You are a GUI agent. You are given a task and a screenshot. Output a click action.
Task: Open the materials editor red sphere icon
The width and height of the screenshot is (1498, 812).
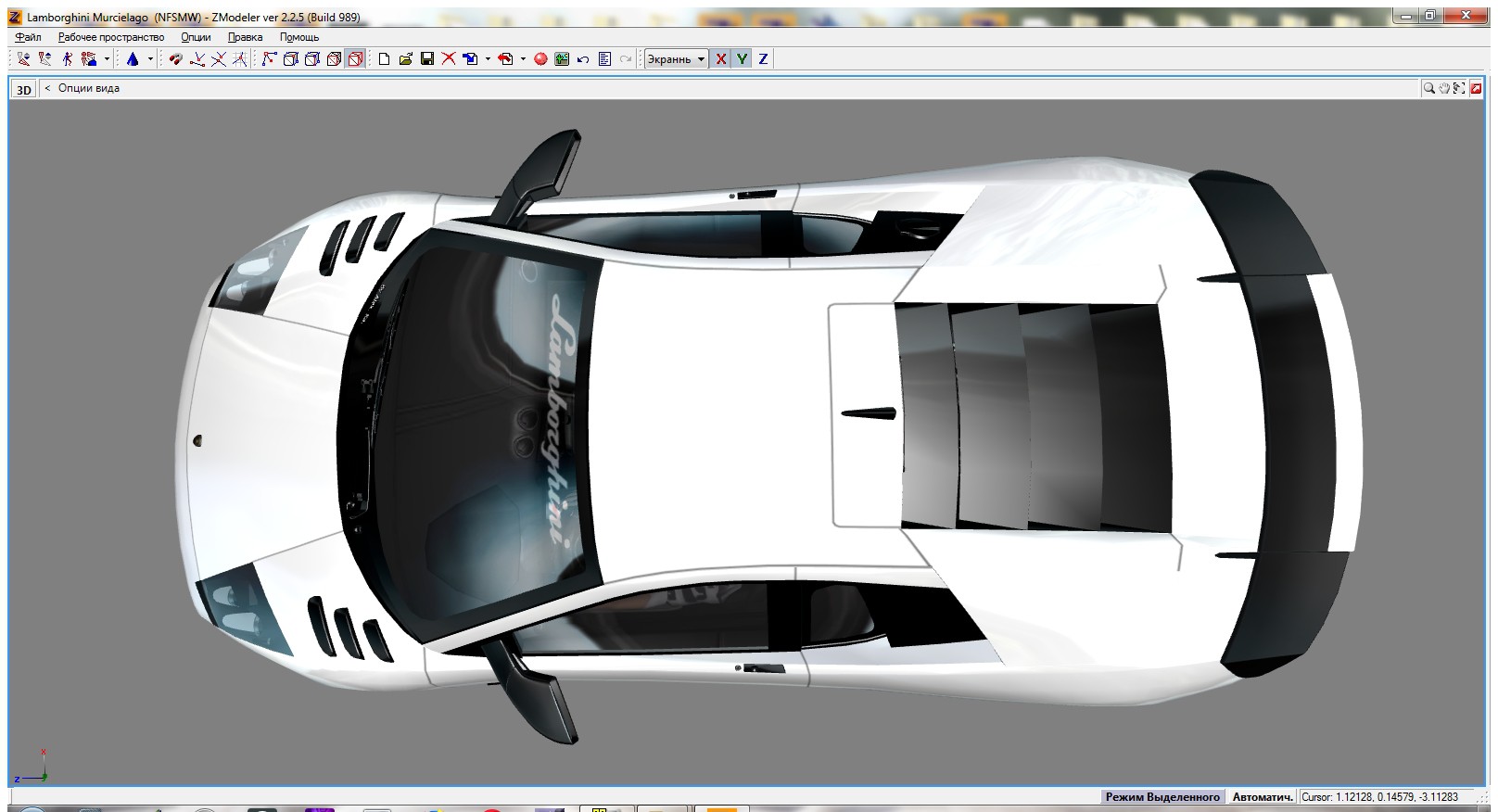tap(540, 59)
